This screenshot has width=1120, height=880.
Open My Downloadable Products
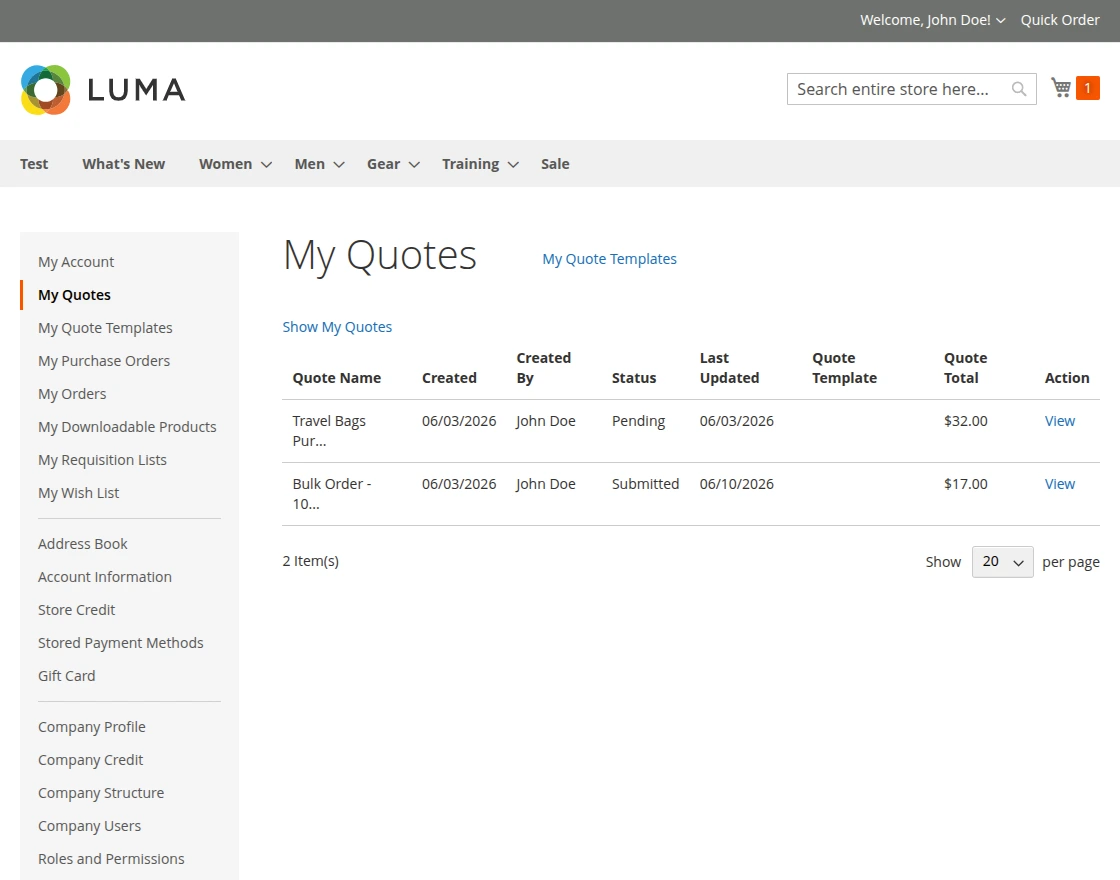click(x=127, y=426)
